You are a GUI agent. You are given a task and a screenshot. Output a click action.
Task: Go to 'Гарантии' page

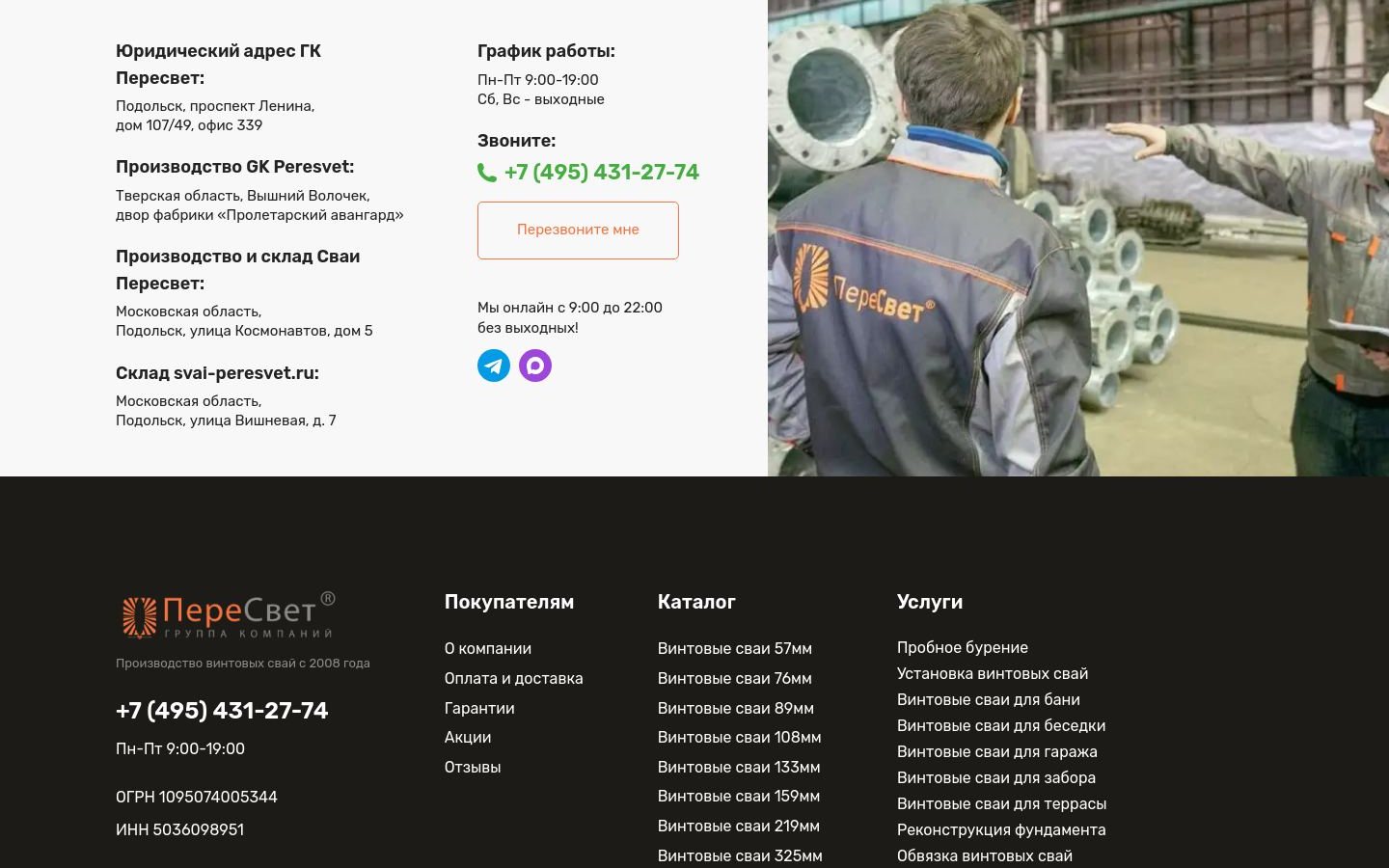point(479,709)
